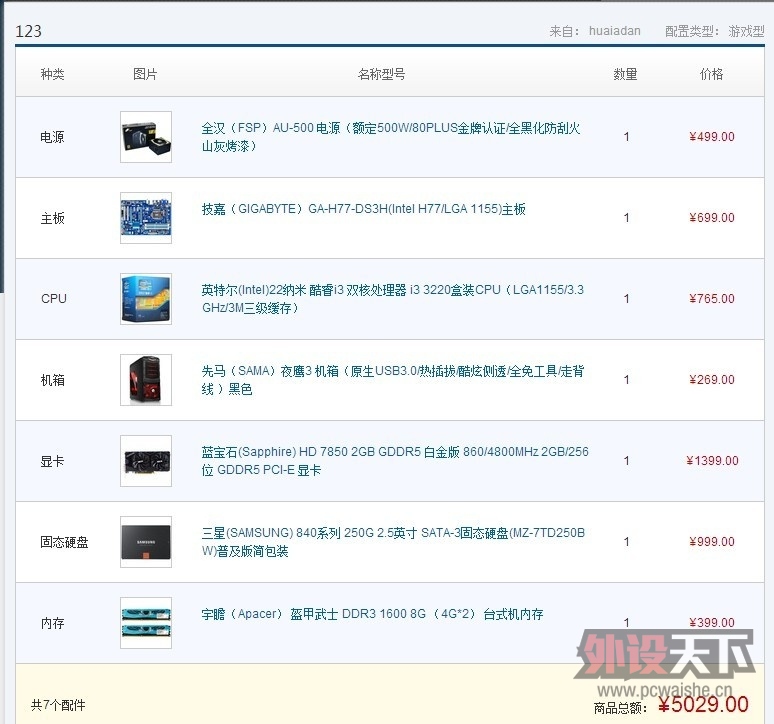The width and height of the screenshot is (774, 724).
Task: Open the Samsung 840 SSD thumbnail image
Action: 146,541
